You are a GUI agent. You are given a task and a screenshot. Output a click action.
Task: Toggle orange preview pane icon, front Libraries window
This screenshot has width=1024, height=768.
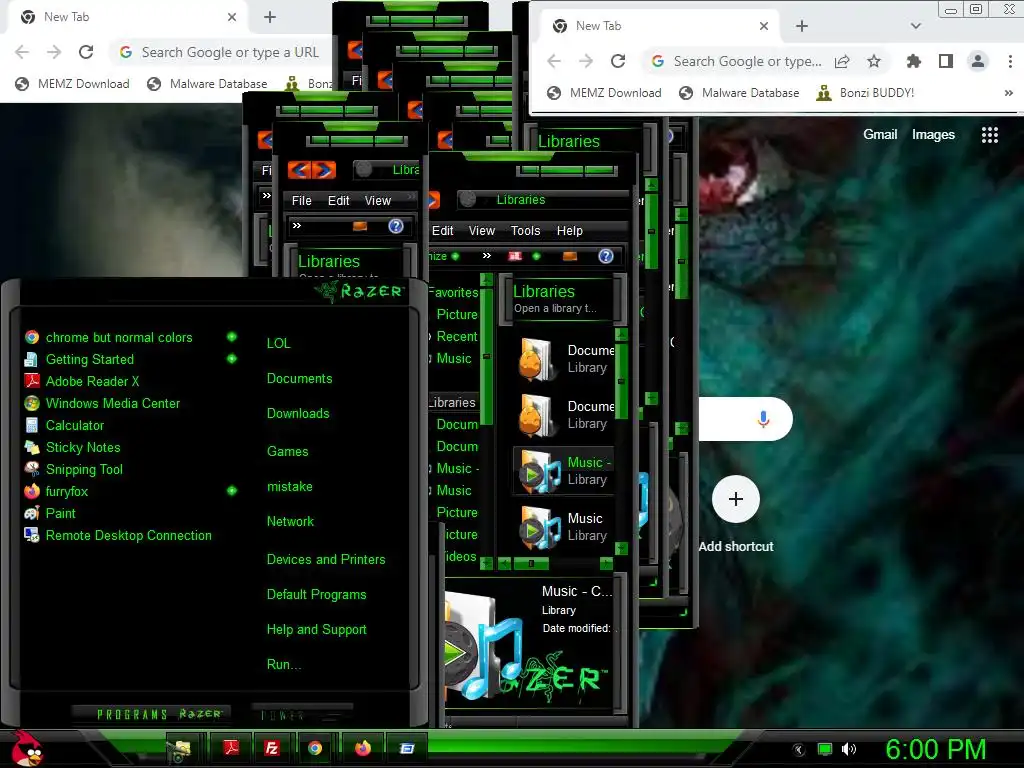(570, 256)
